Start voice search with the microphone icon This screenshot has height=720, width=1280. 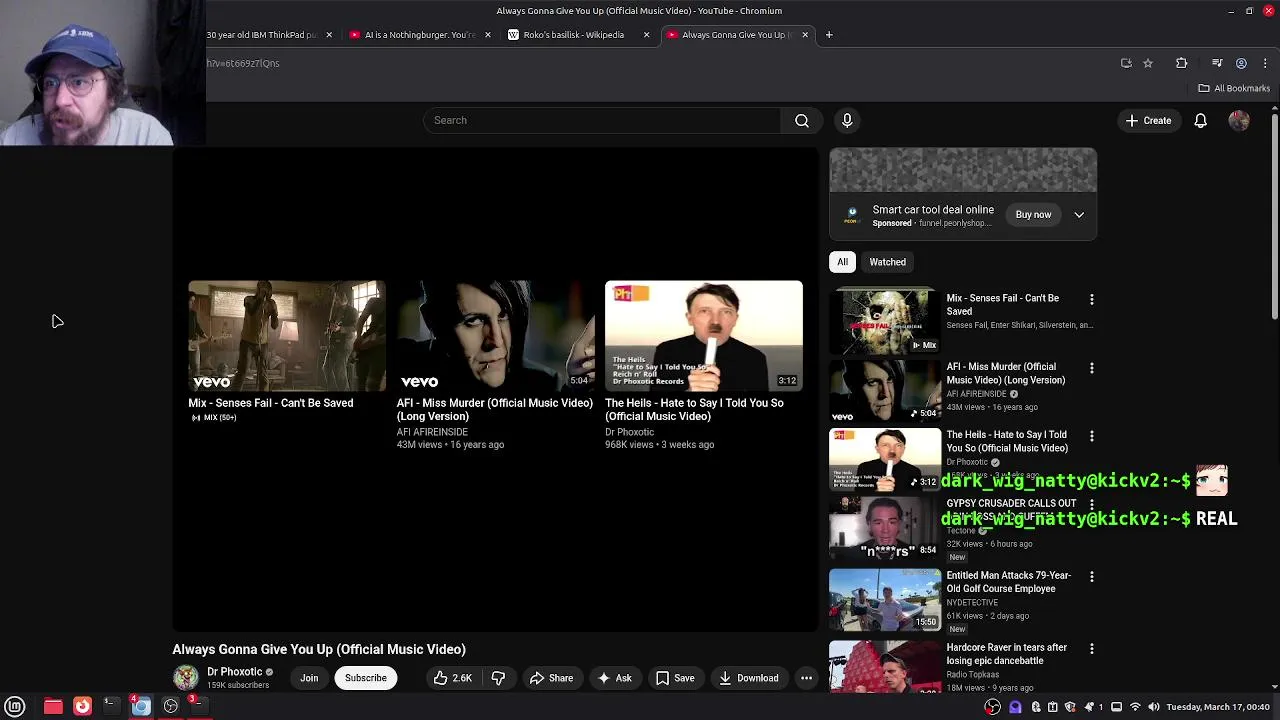847,120
